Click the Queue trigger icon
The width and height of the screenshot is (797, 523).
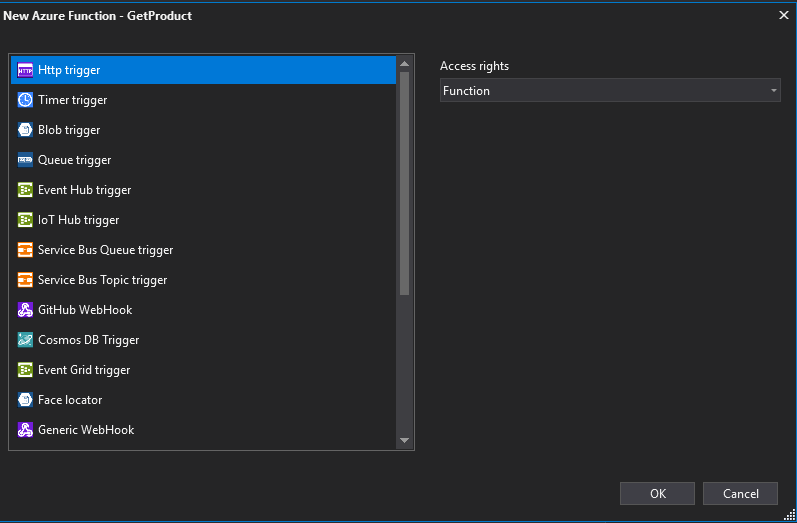pos(25,160)
